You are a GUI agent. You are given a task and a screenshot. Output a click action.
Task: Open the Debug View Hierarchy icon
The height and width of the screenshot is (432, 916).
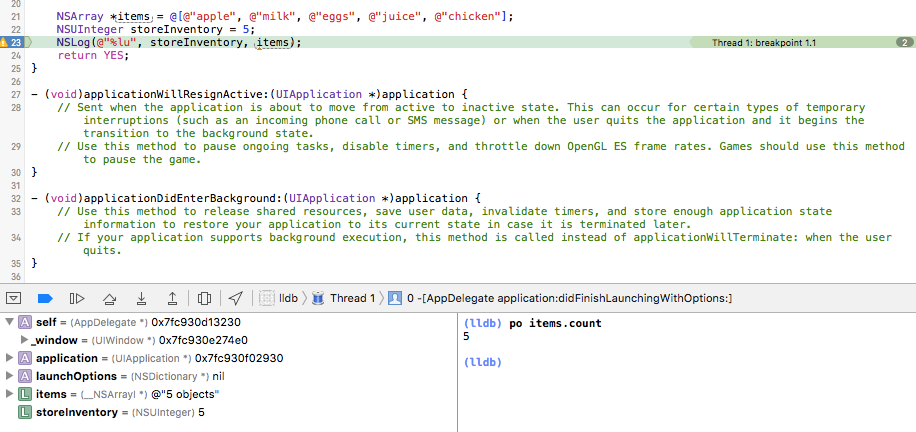point(204,298)
